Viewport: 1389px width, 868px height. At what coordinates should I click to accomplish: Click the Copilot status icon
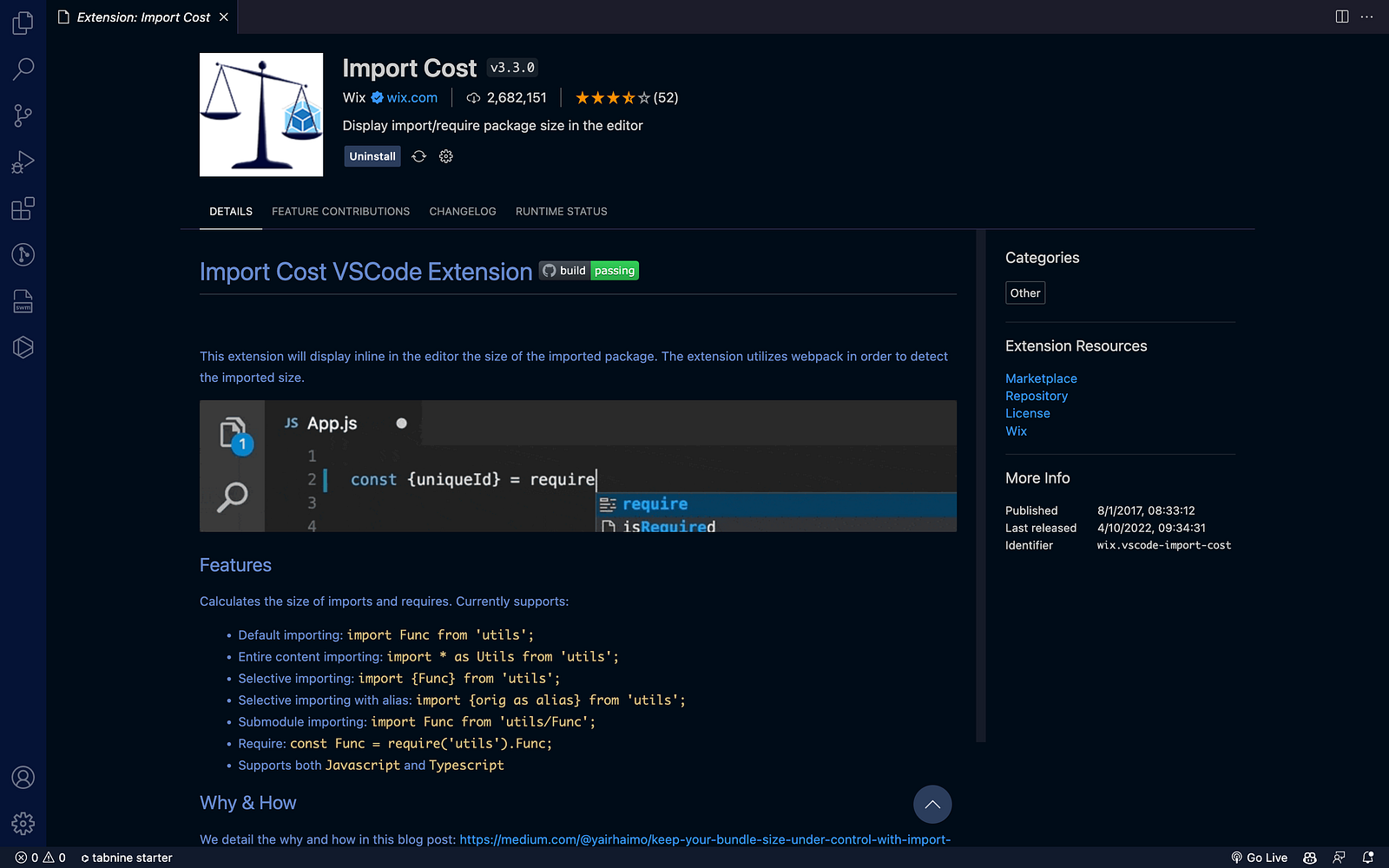(1310, 858)
